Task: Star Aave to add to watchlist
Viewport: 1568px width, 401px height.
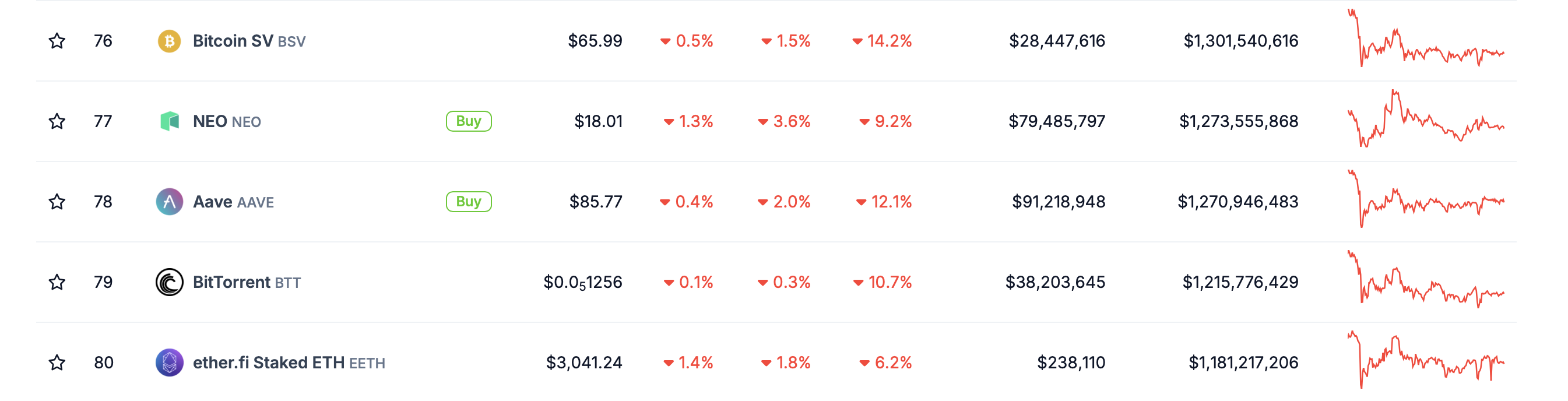Action: coord(57,202)
